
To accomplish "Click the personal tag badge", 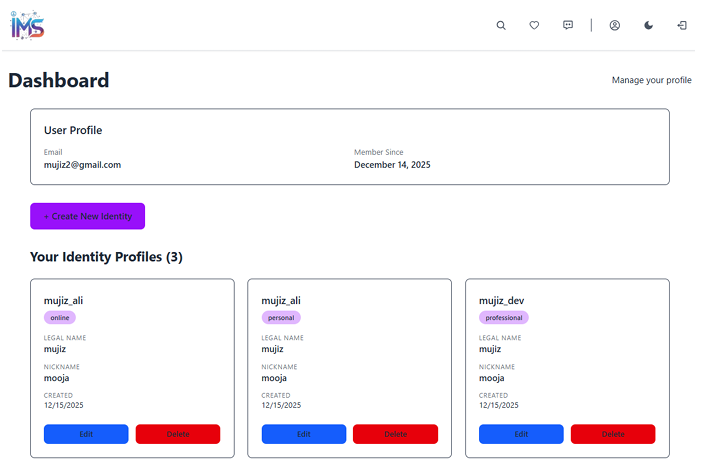I will pyautogui.click(x=281, y=318).
